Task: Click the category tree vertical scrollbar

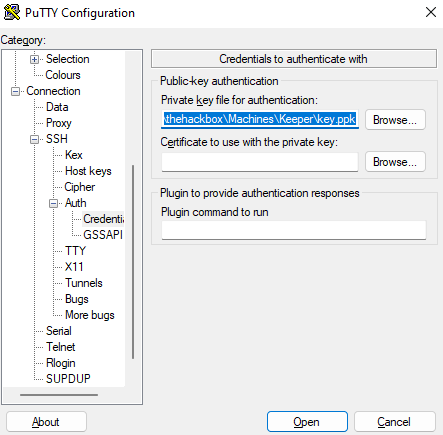Action: pos(133,262)
